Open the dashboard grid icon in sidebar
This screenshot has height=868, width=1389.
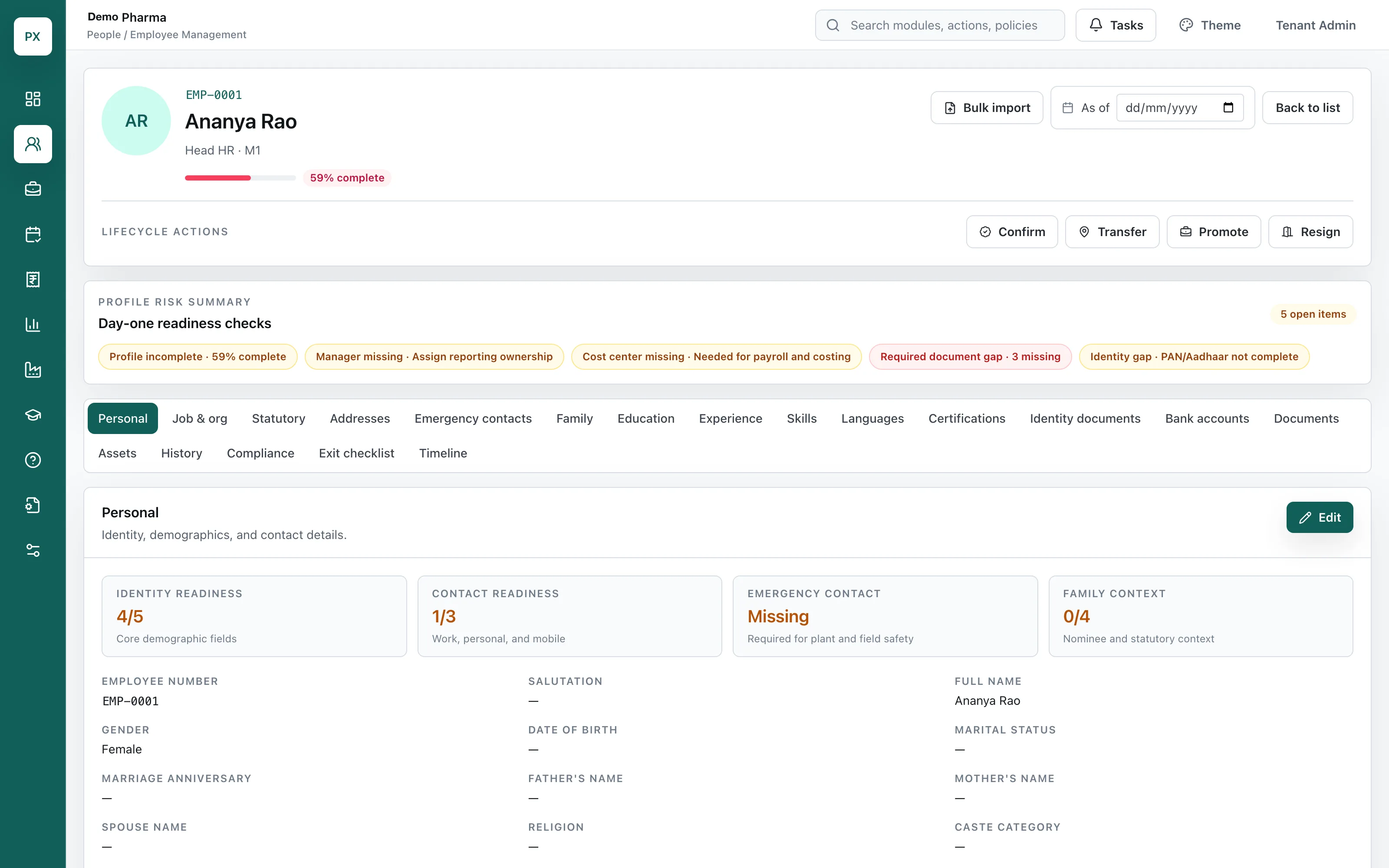point(33,99)
